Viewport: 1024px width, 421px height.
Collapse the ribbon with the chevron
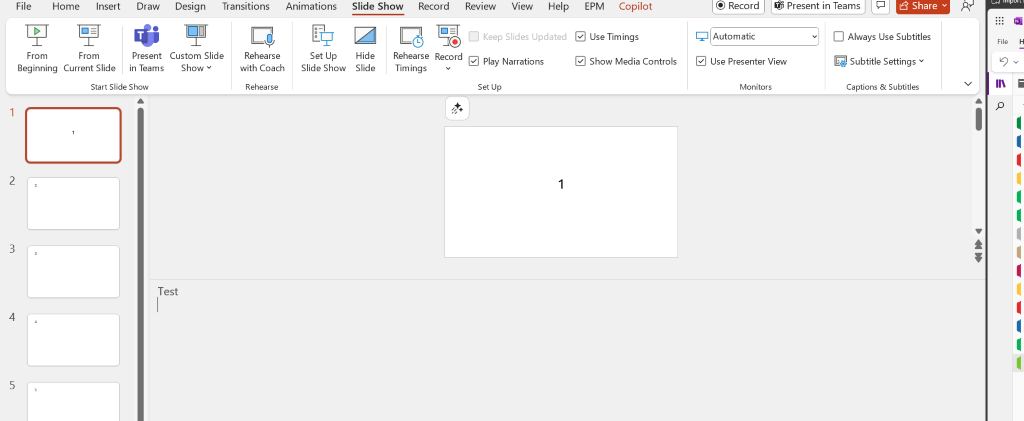tap(968, 84)
